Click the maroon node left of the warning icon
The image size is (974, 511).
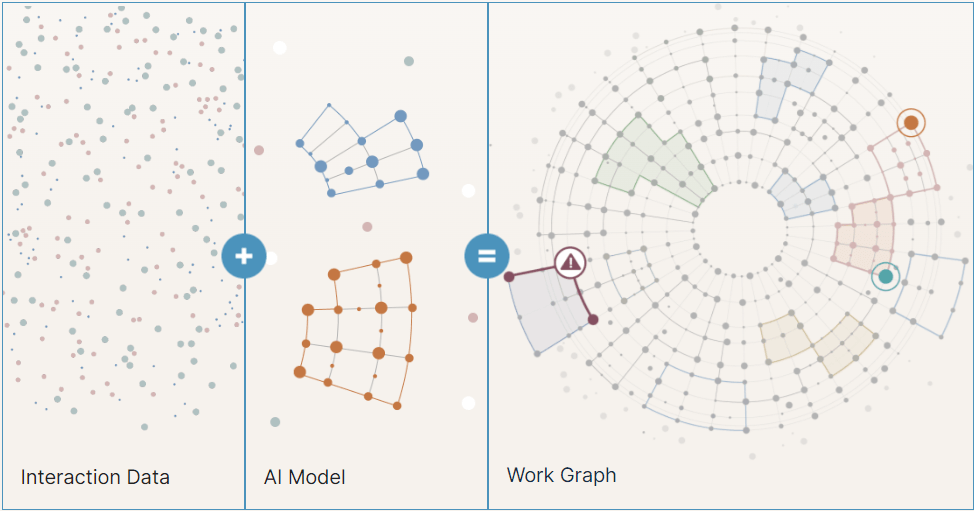coord(509,277)
